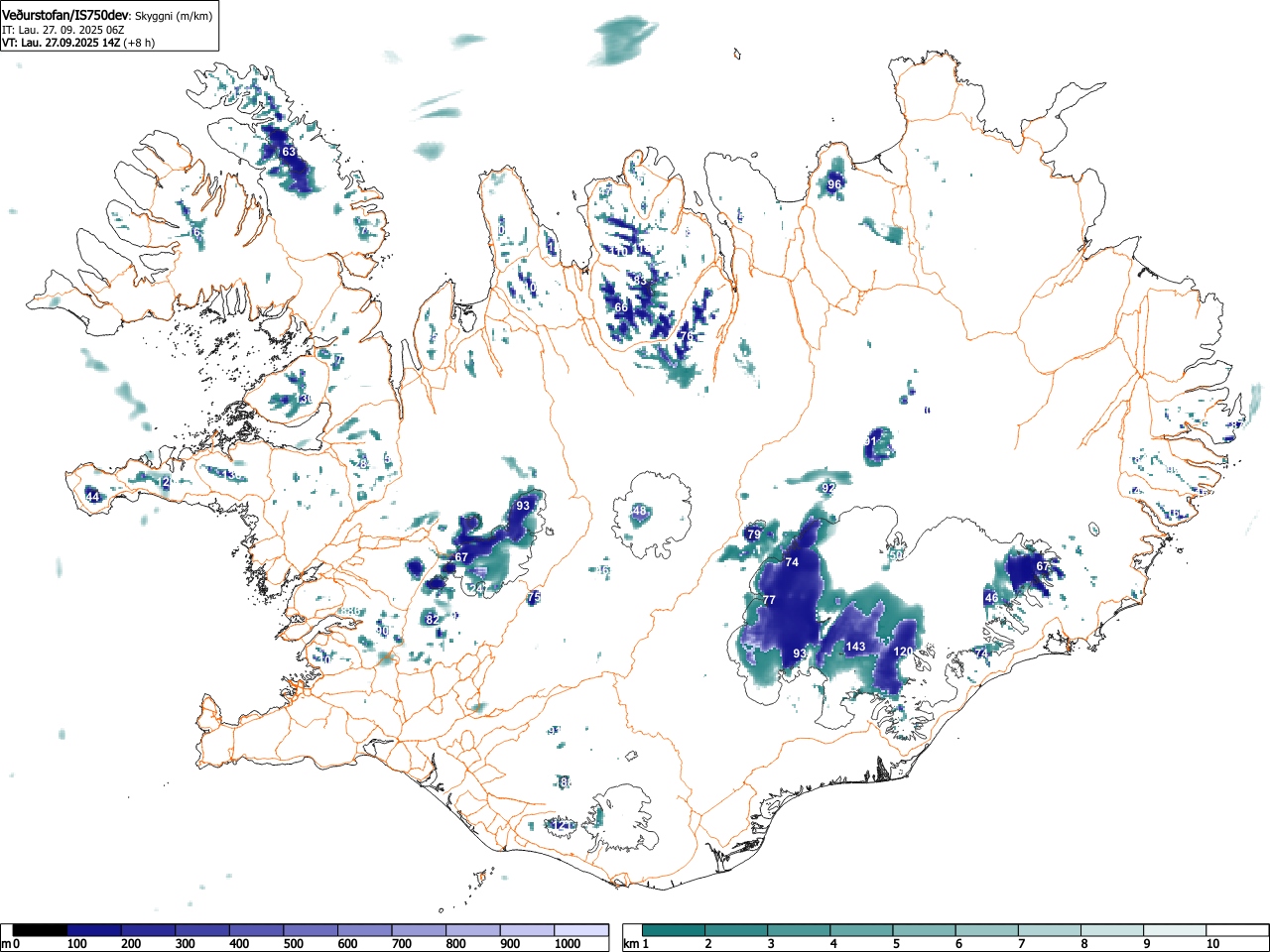
Task: Click the 'm' unit label on the legend
Action: [6, 943]
